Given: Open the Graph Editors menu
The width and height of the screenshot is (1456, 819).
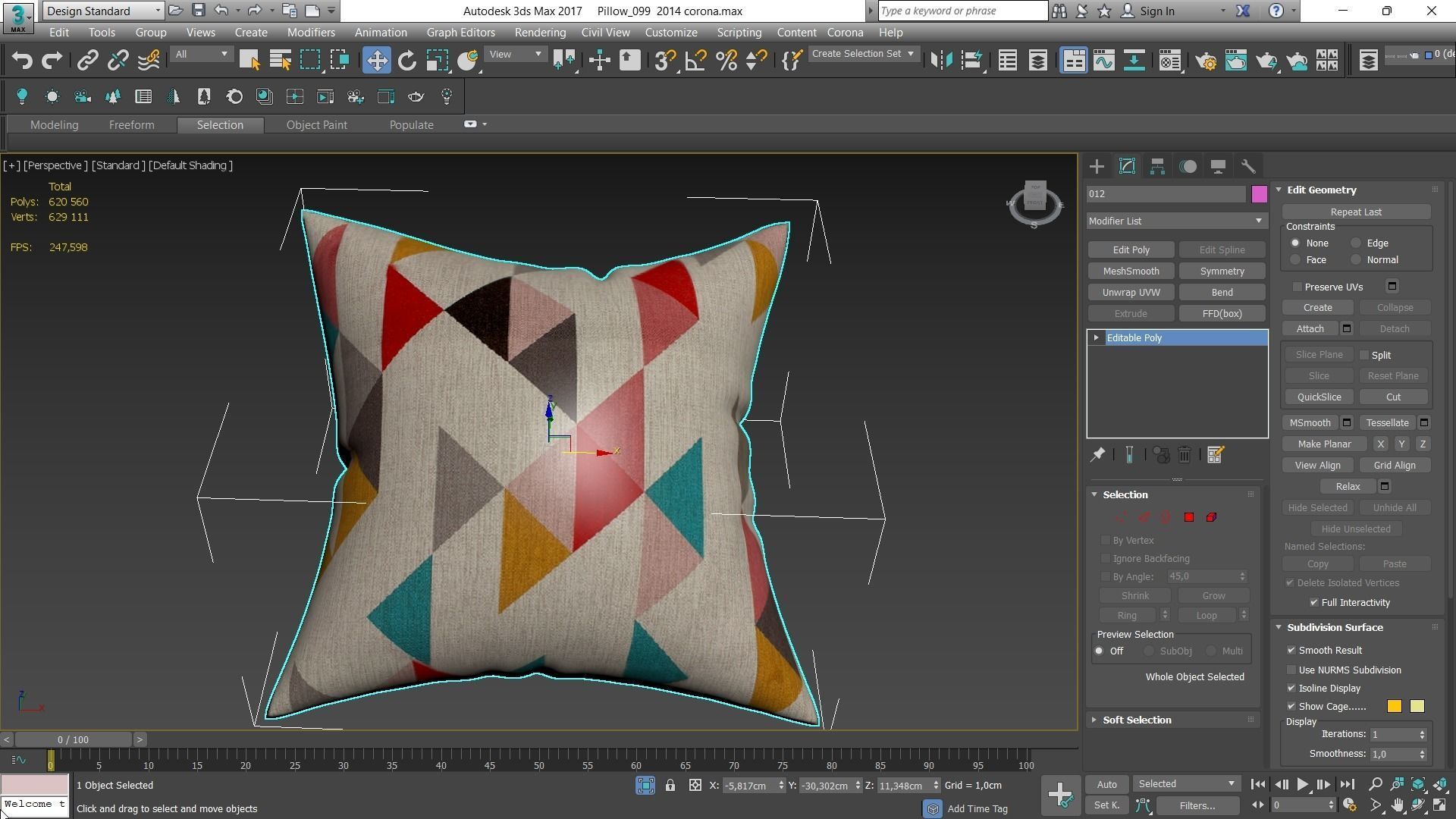Looking at the screenshot, I should (460, 33).
